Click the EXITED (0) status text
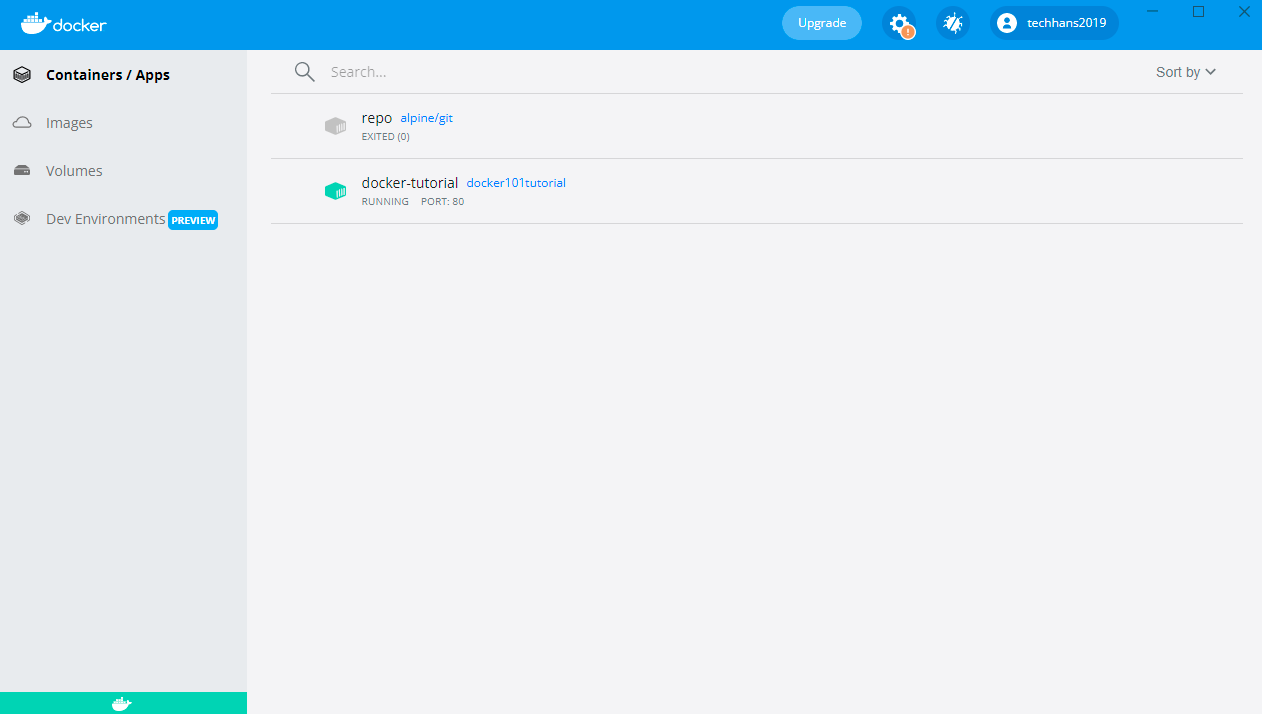The width and height of the screenshot is (1262, 714). pos(386,137)
